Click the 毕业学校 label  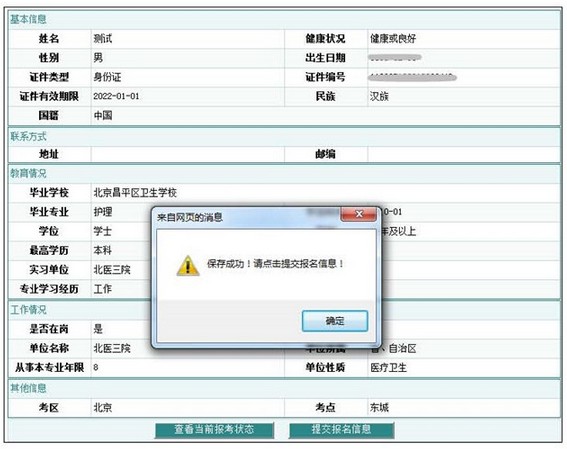49,193
